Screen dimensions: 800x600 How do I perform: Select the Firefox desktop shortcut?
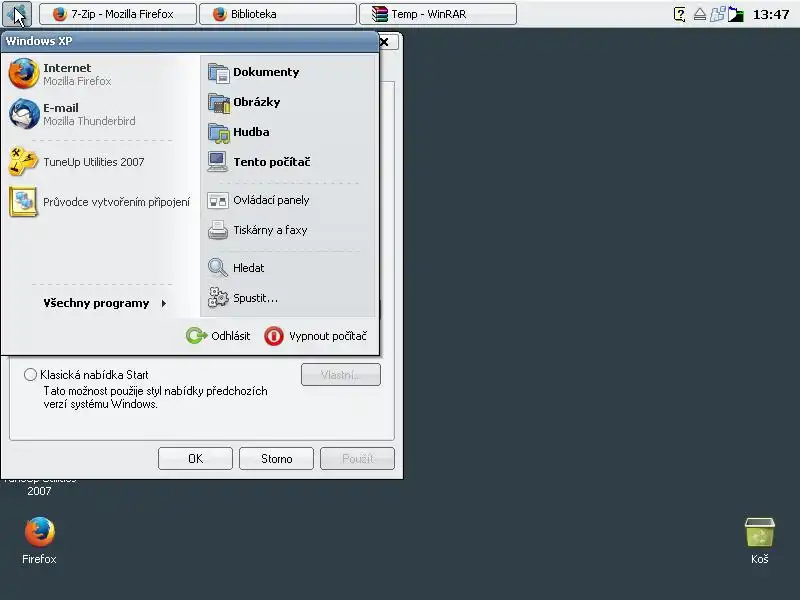[39, 540]
